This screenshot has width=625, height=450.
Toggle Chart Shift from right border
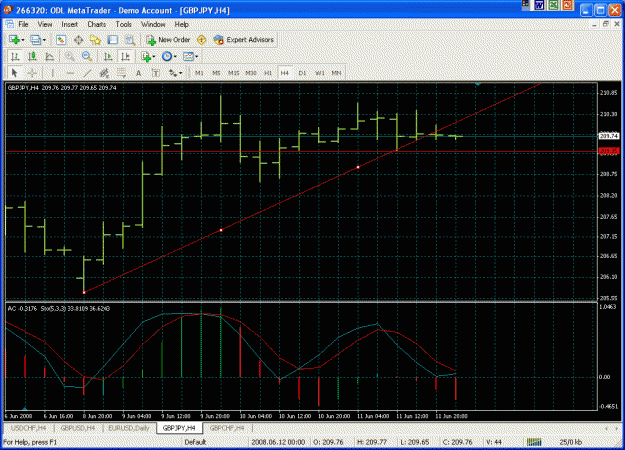click(125, 57)
